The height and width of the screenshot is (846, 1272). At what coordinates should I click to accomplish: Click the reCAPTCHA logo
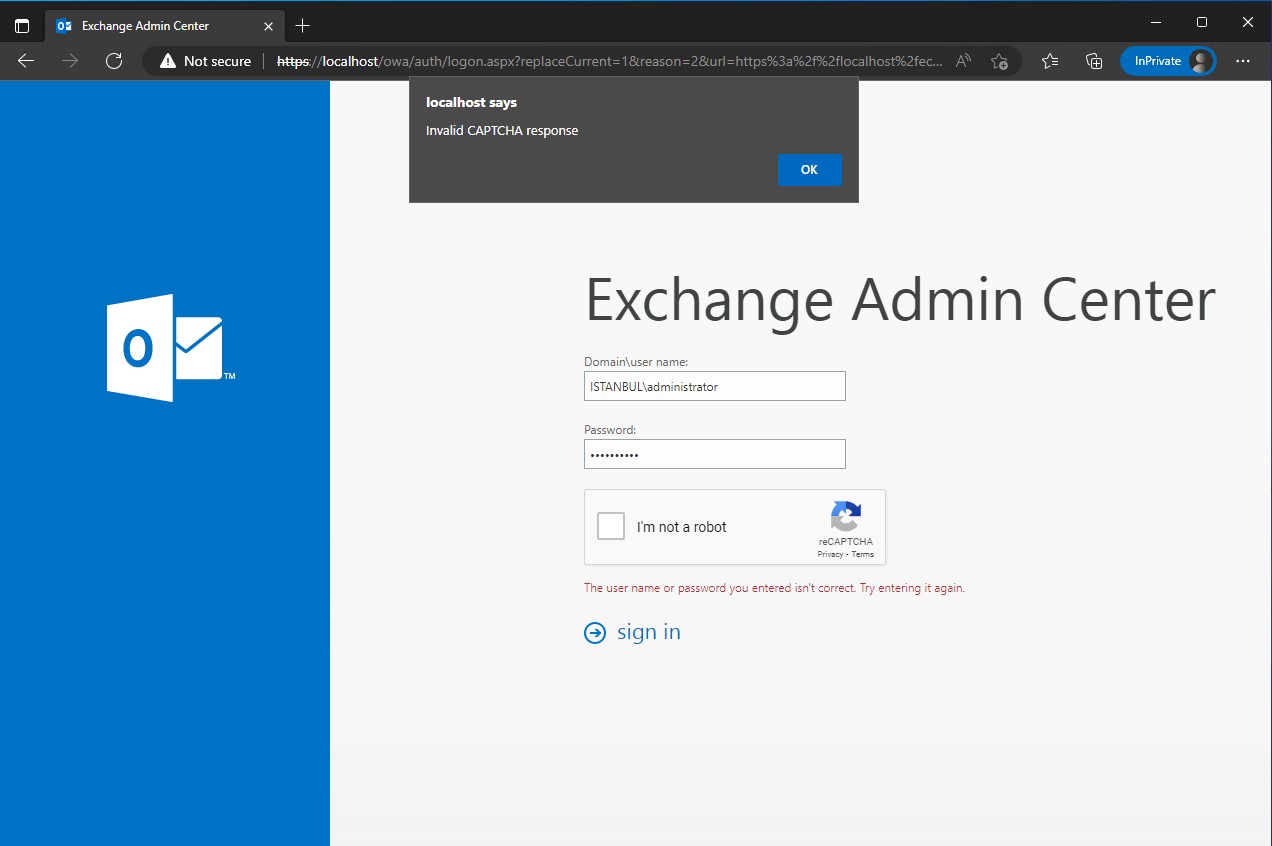click(845, 517)
